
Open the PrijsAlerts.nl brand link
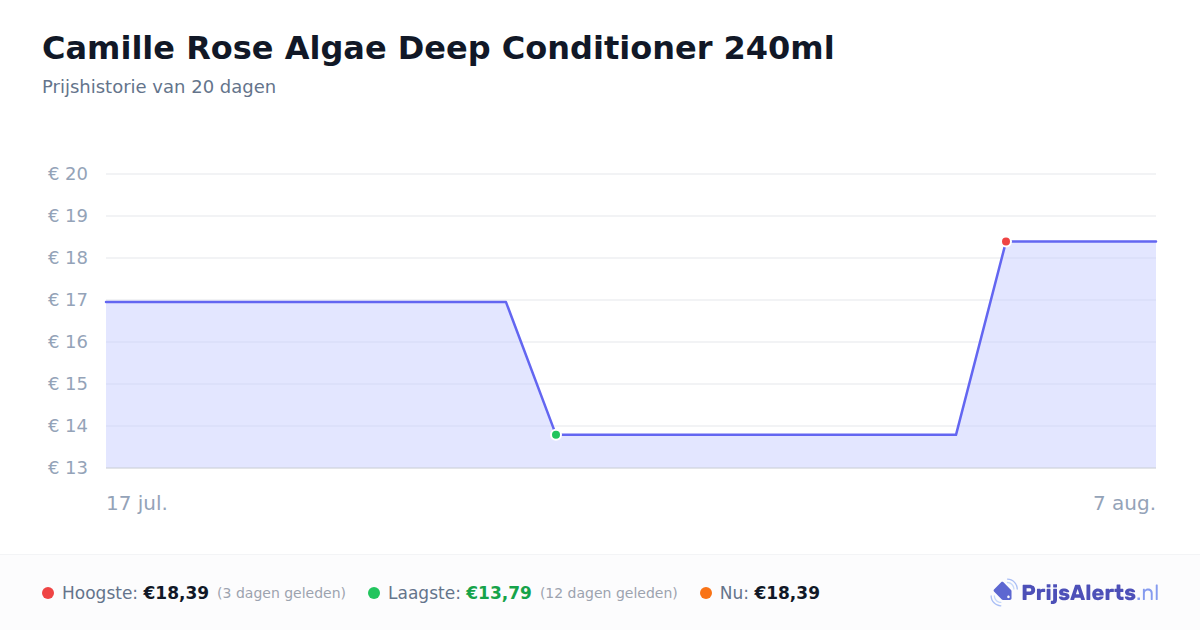(1075, 593)
